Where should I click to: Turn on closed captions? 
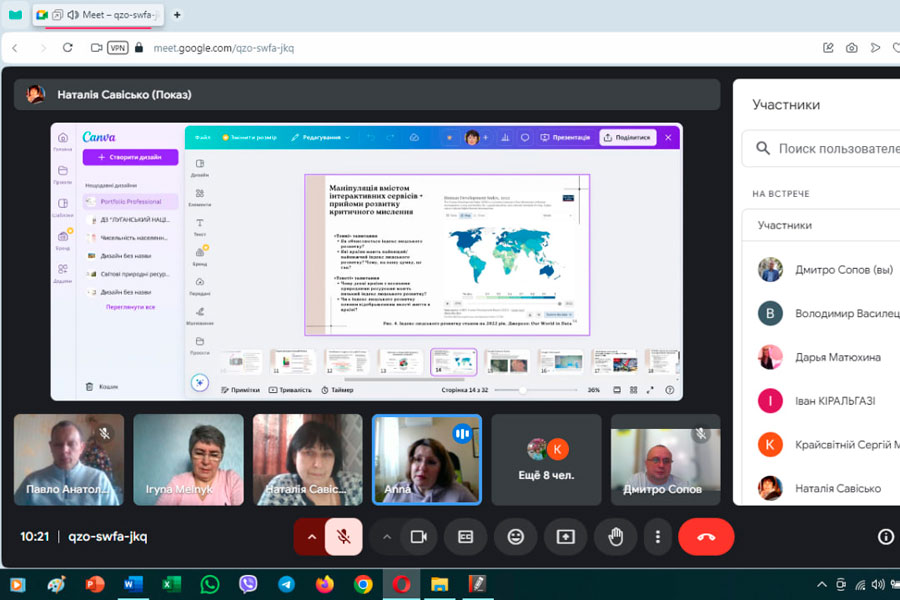pyautogui.click(x=466, y=537)
